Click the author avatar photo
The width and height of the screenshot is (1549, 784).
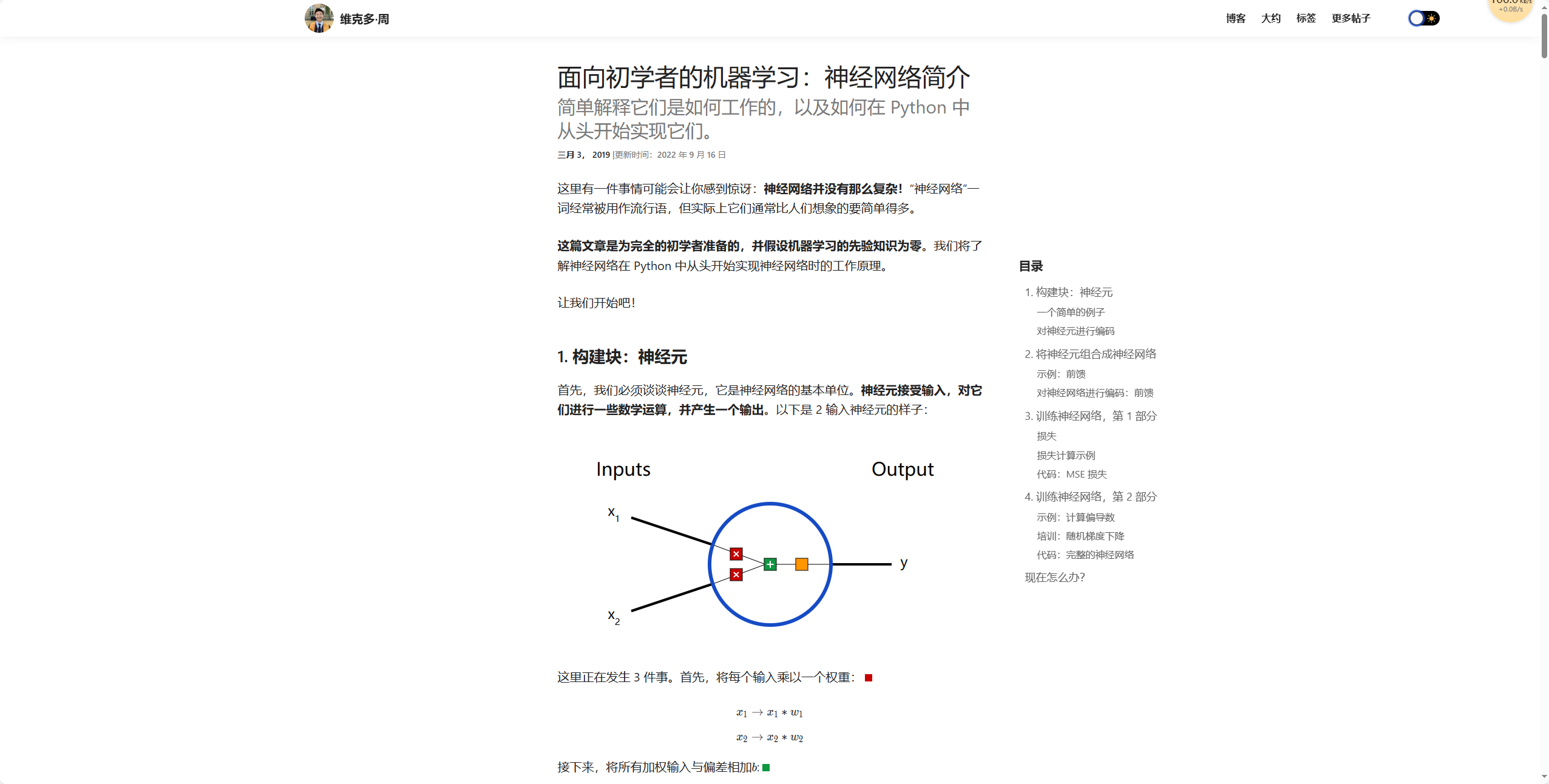tap(319, 18)
